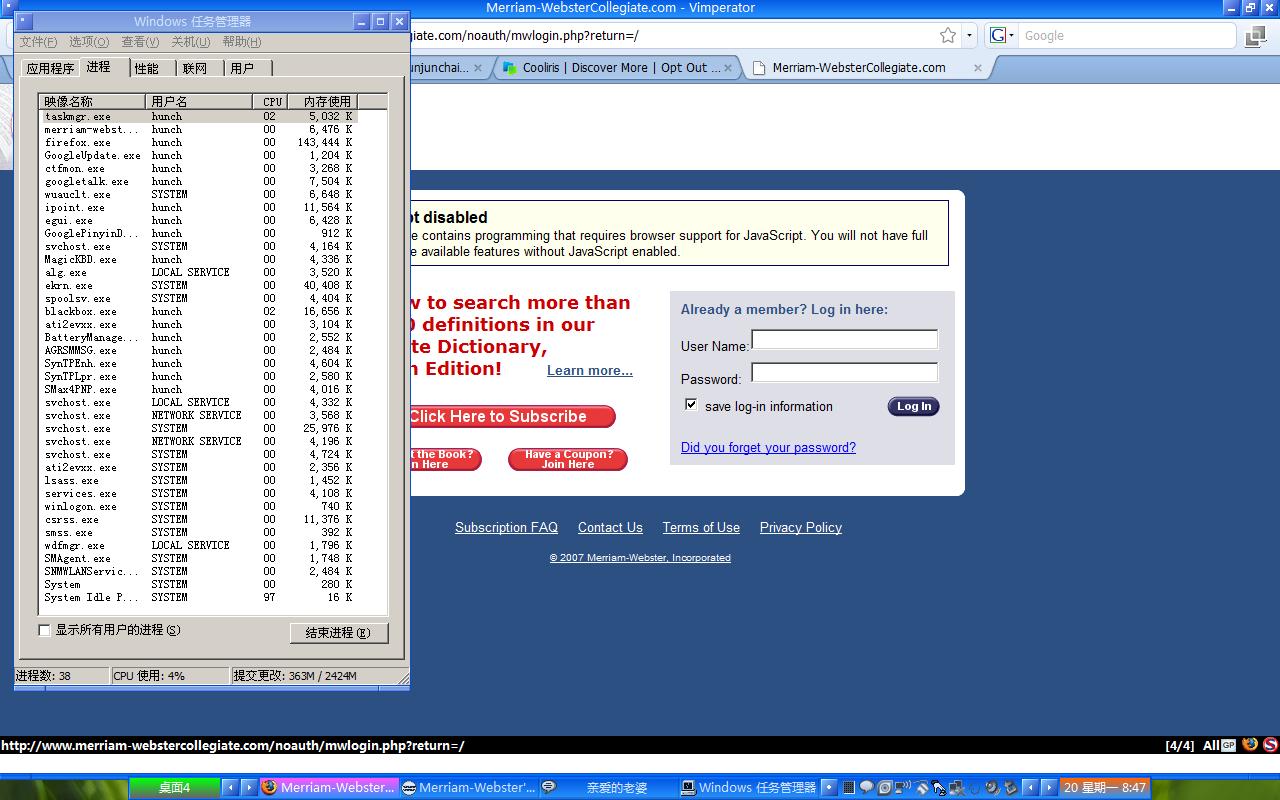Select the googletalk.exe process row

pos(199,182)
